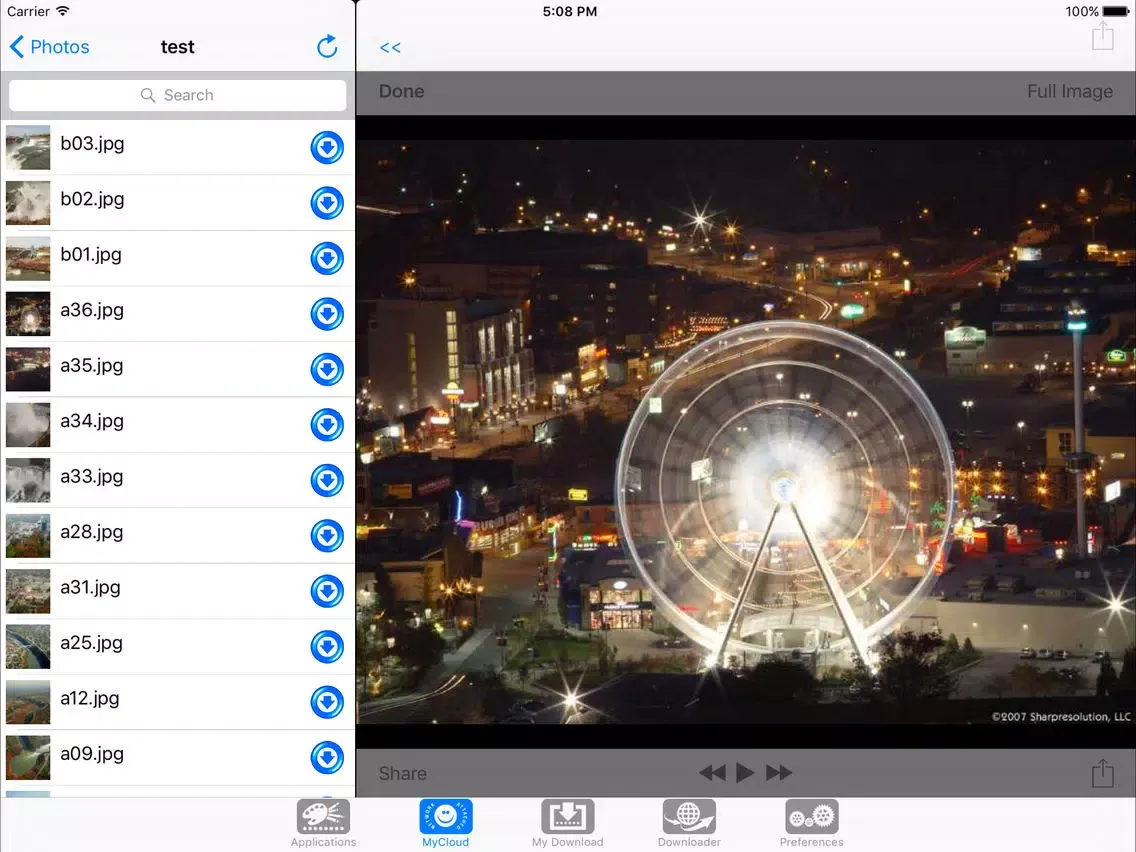Download a09.jpg with its arrow icon
This screenshot has width=1136, height=852.
coord(327,757)
